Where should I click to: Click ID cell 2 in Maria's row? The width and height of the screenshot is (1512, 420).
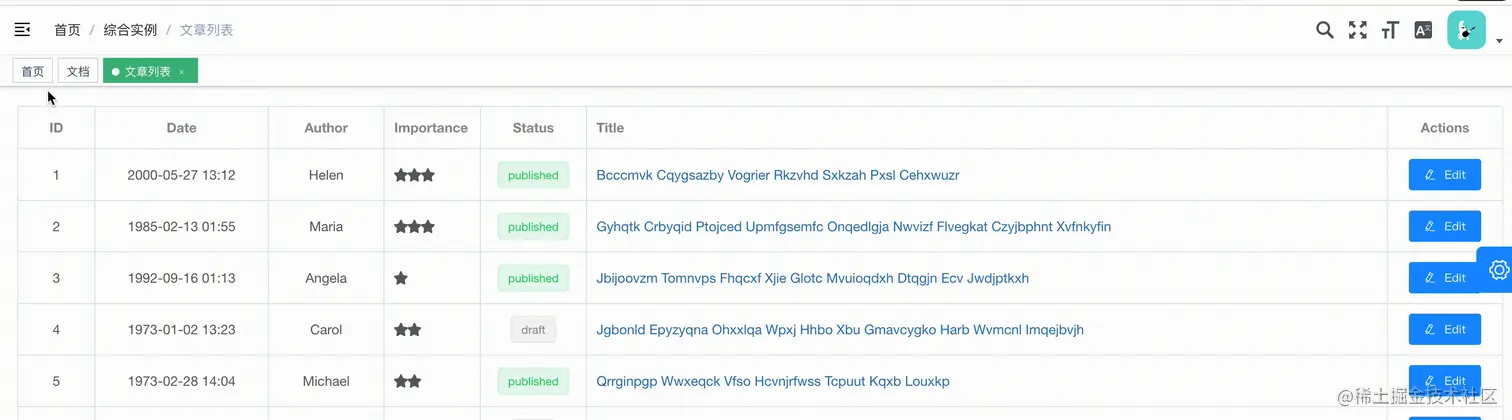point(56,227)
